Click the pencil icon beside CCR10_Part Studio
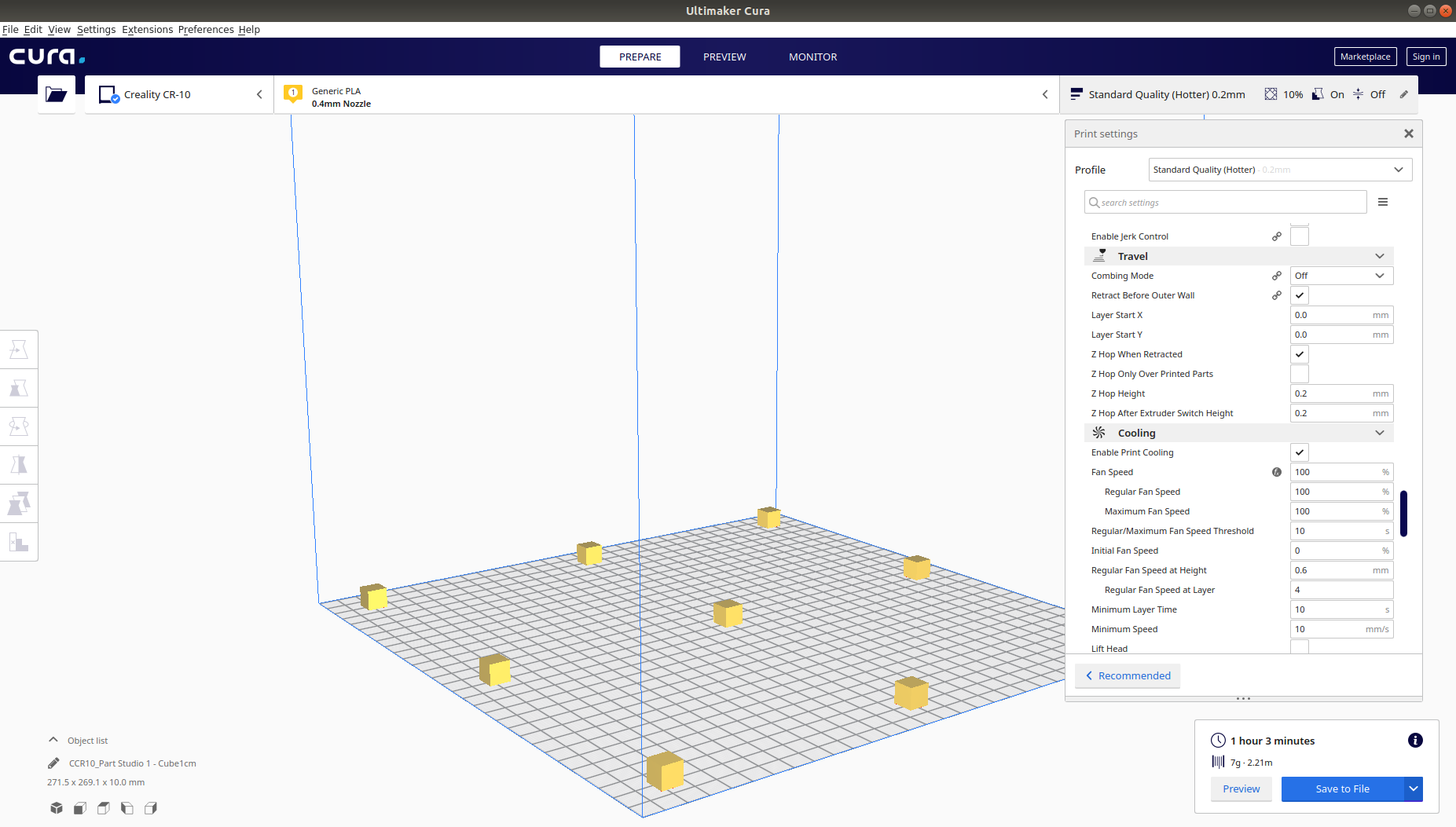The height and width of the screenshot is (827, 1456). [x=53, y=763]
